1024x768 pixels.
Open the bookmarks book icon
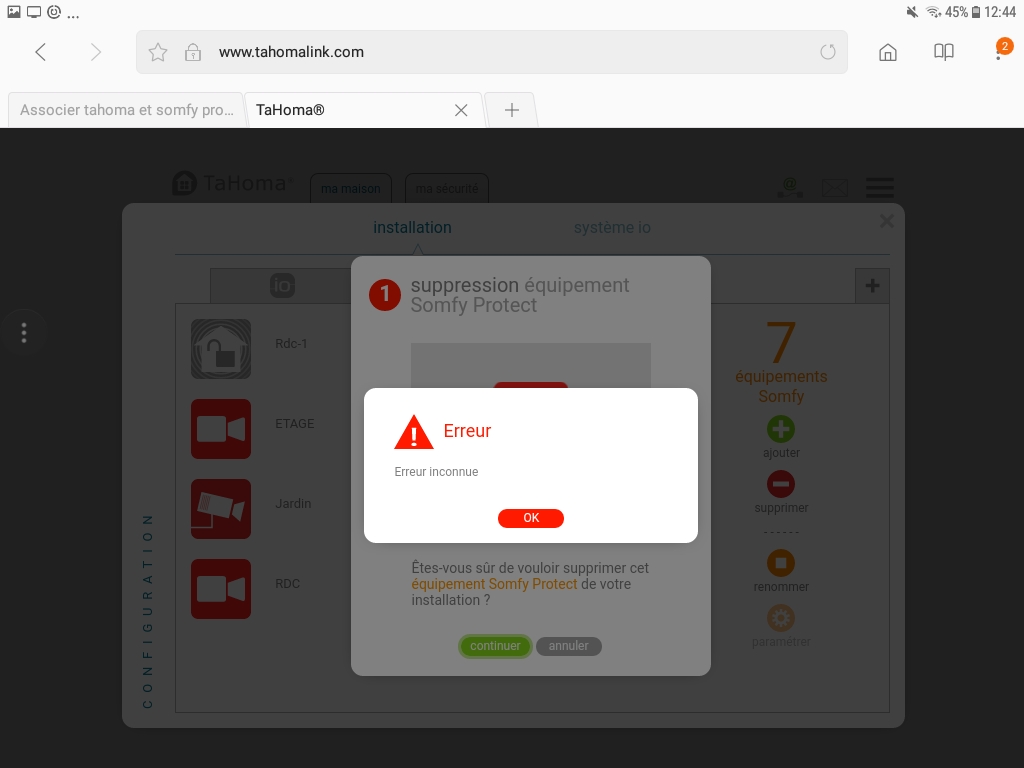[944, 52]
